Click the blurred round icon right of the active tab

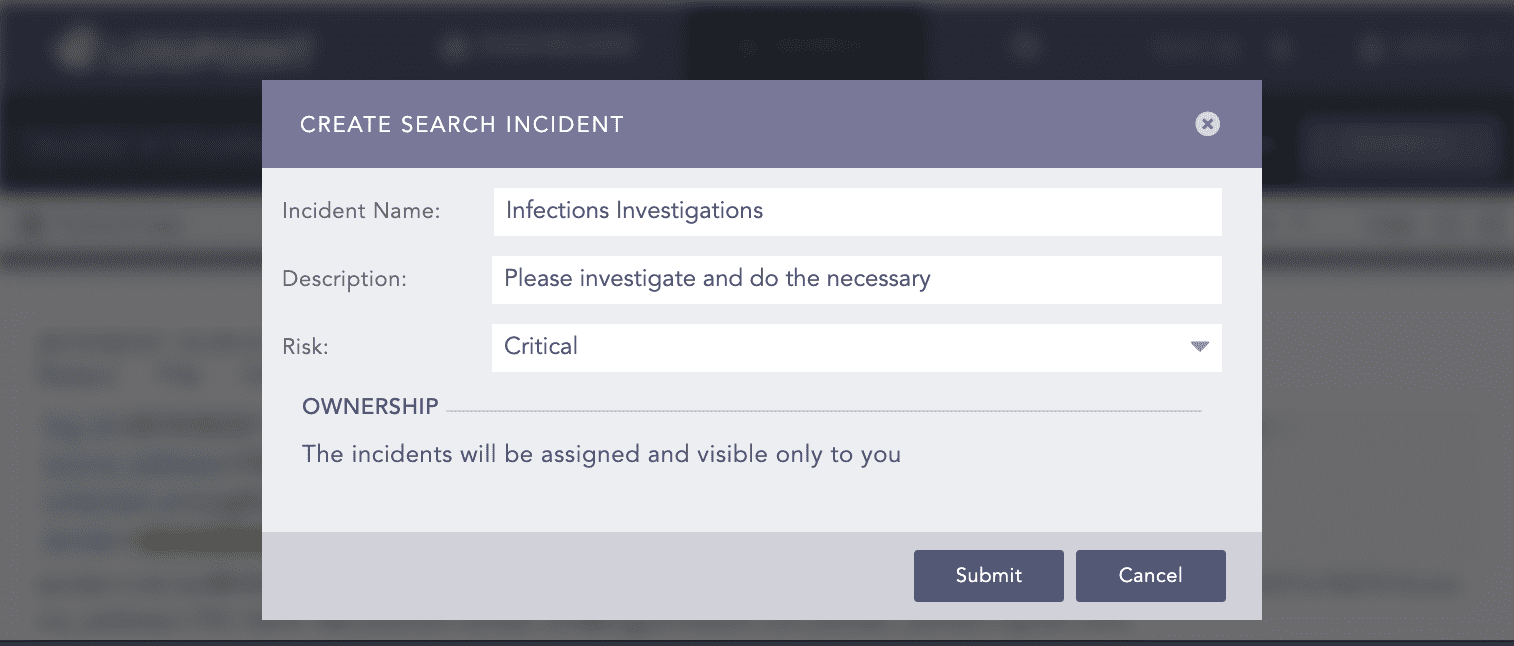(1026, 46)
